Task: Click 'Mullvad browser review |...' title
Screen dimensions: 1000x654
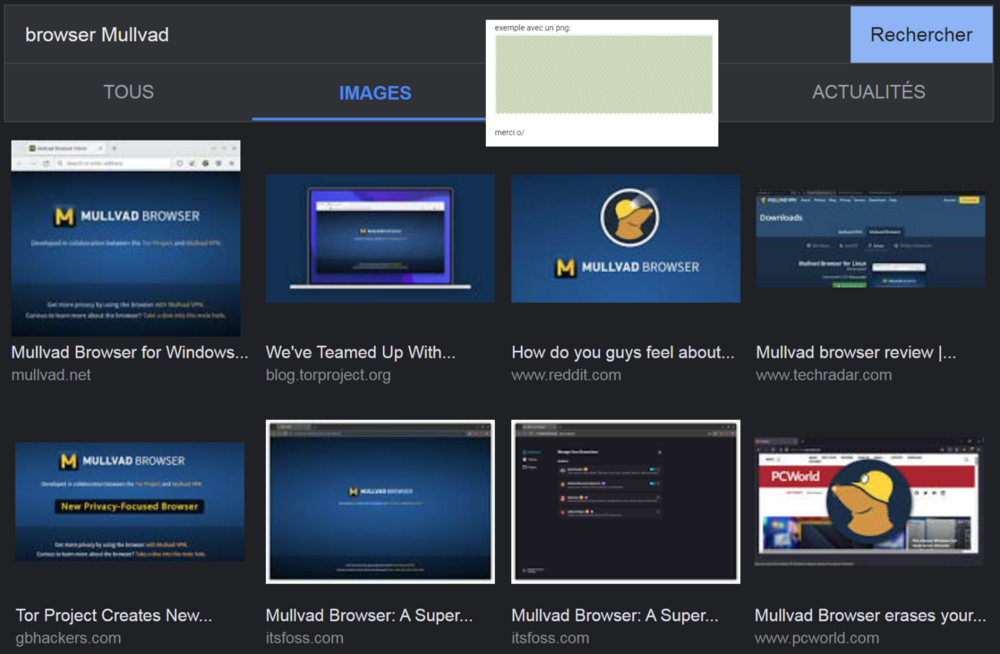Action: [x=856, y=352]
